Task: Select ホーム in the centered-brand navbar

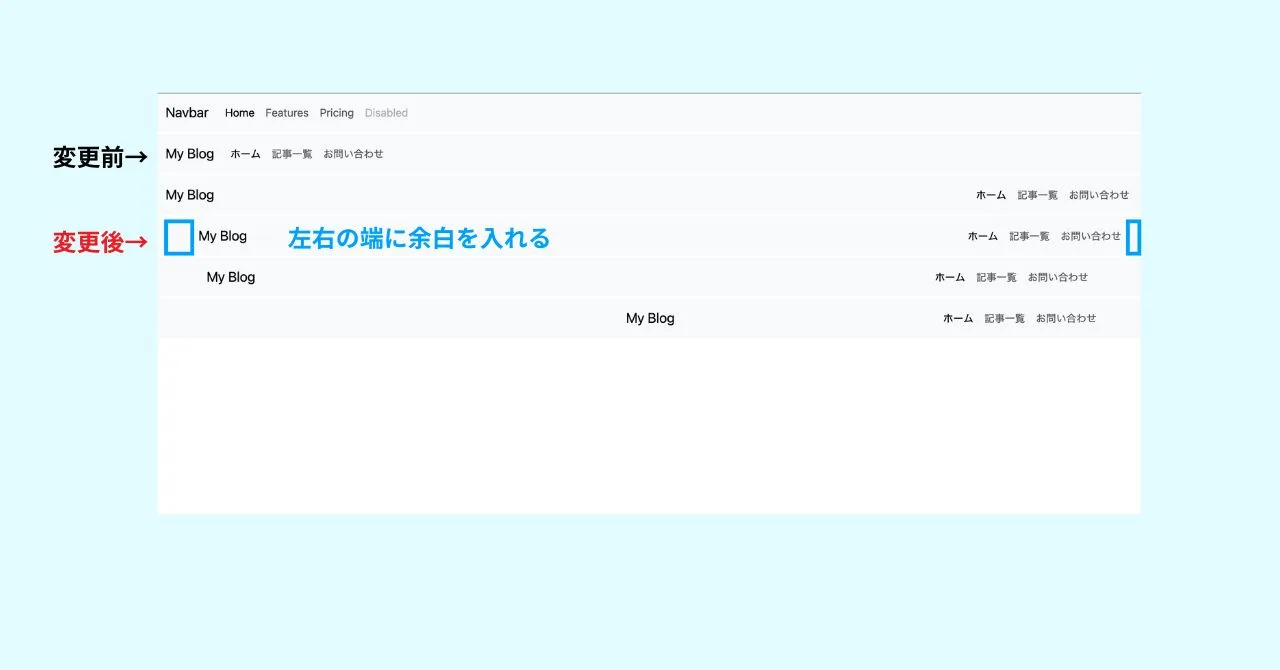Action: 958,318
